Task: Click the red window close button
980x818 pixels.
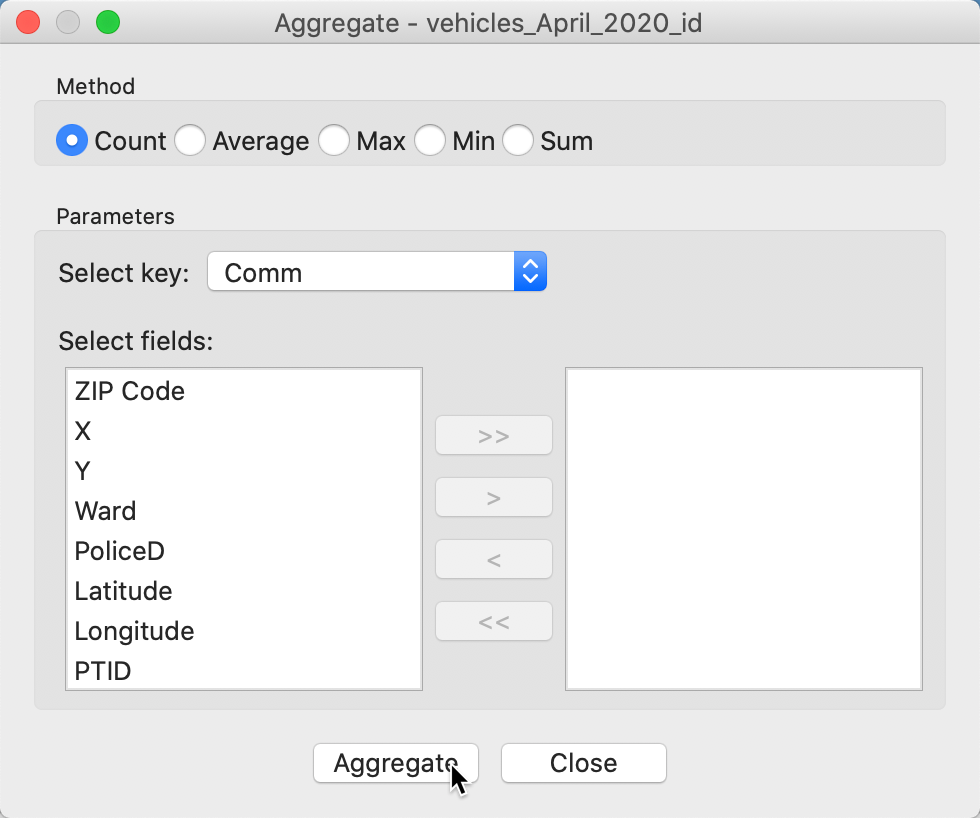Action: point(28,22)
